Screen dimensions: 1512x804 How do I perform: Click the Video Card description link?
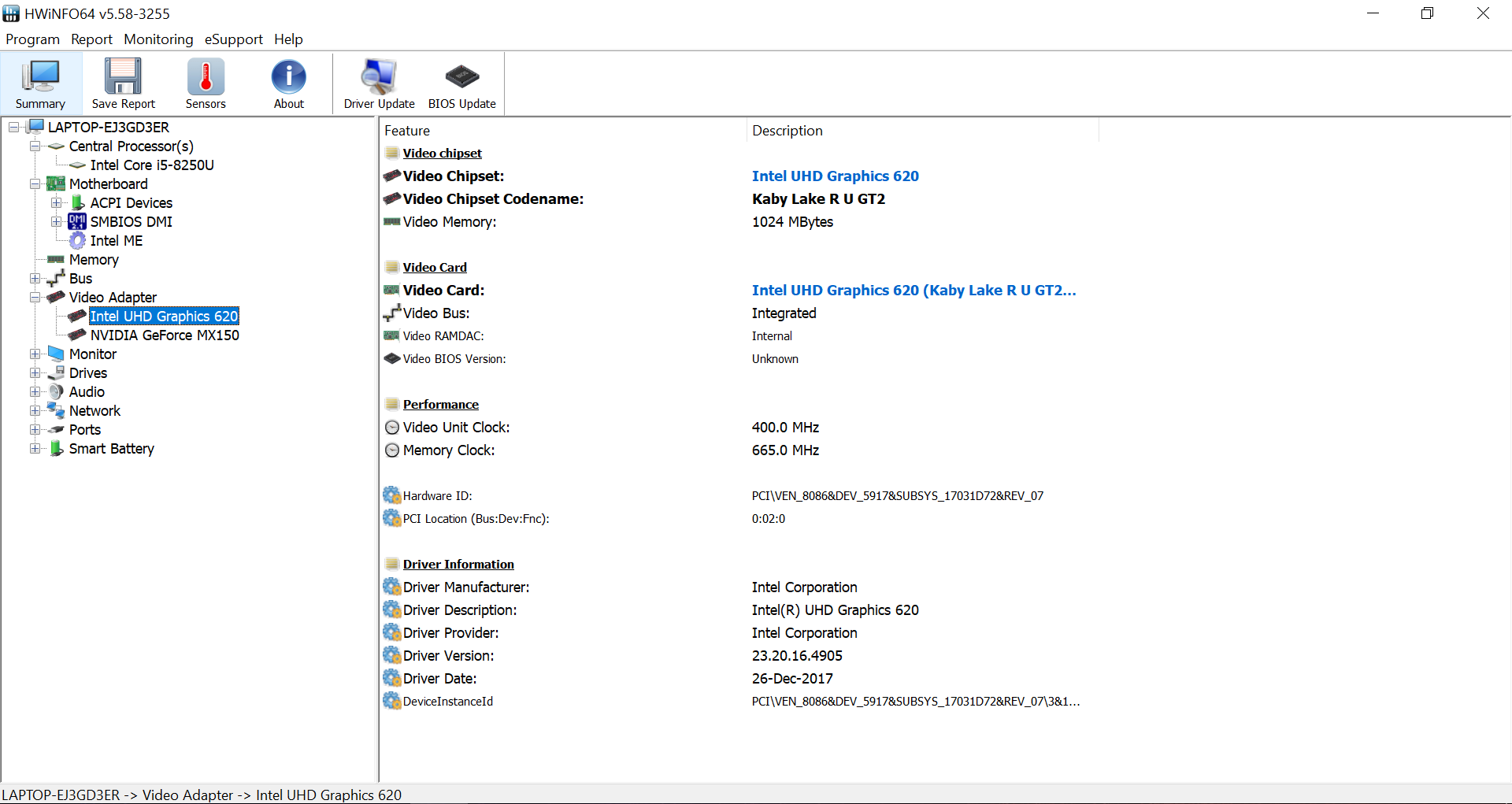(913, 291)
